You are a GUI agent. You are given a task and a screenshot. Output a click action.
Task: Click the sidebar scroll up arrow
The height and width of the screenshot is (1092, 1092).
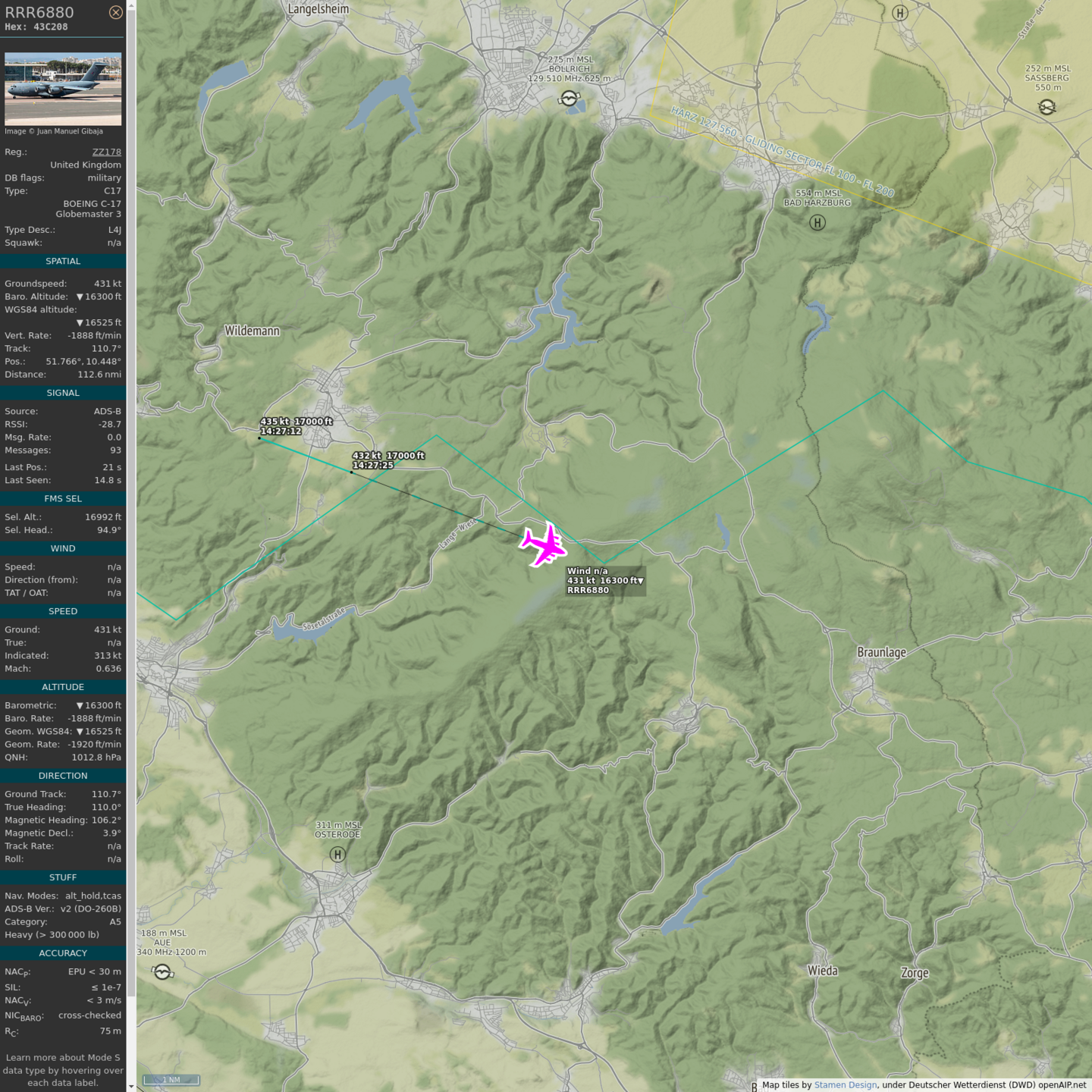[x=131, y=5]
